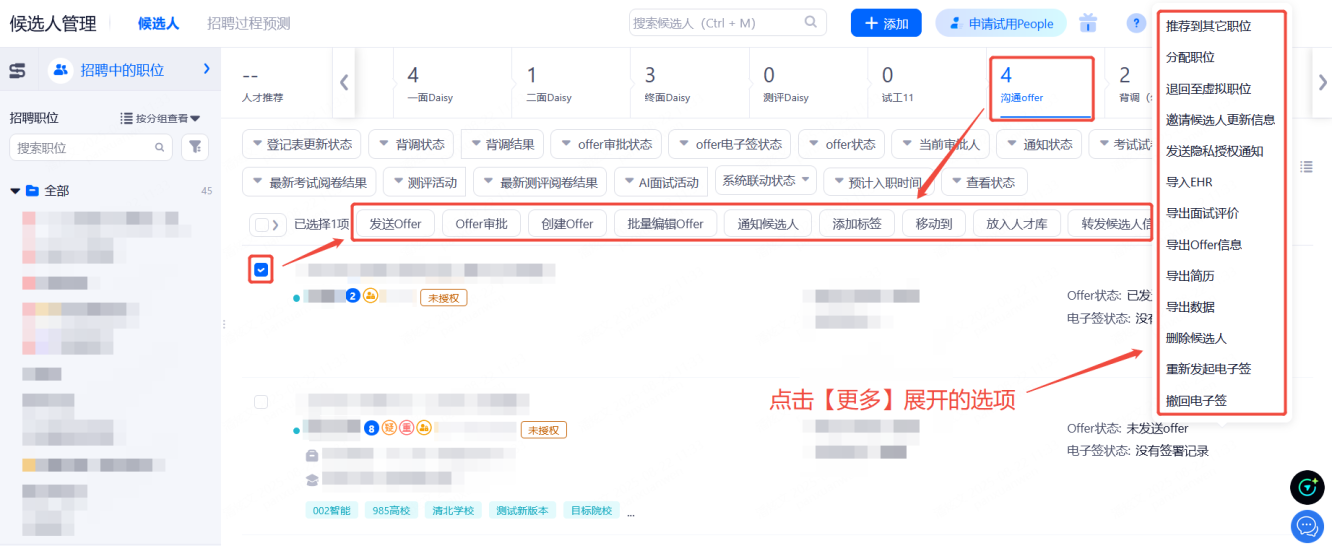Viewport: 1333px width, 547px height.
Task: Click the 发送Offer button
Action: (x=396, y=224)
